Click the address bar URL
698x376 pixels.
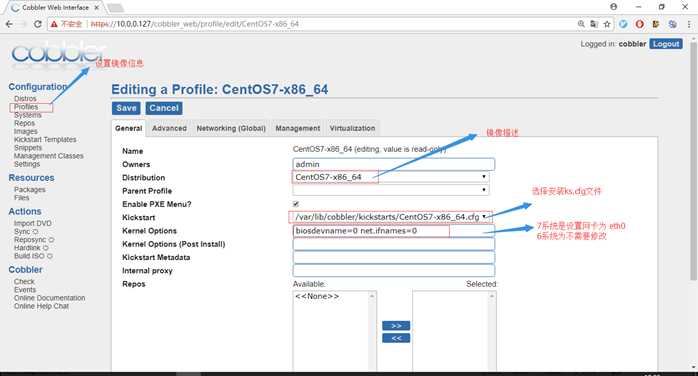(x=195, y=24)
